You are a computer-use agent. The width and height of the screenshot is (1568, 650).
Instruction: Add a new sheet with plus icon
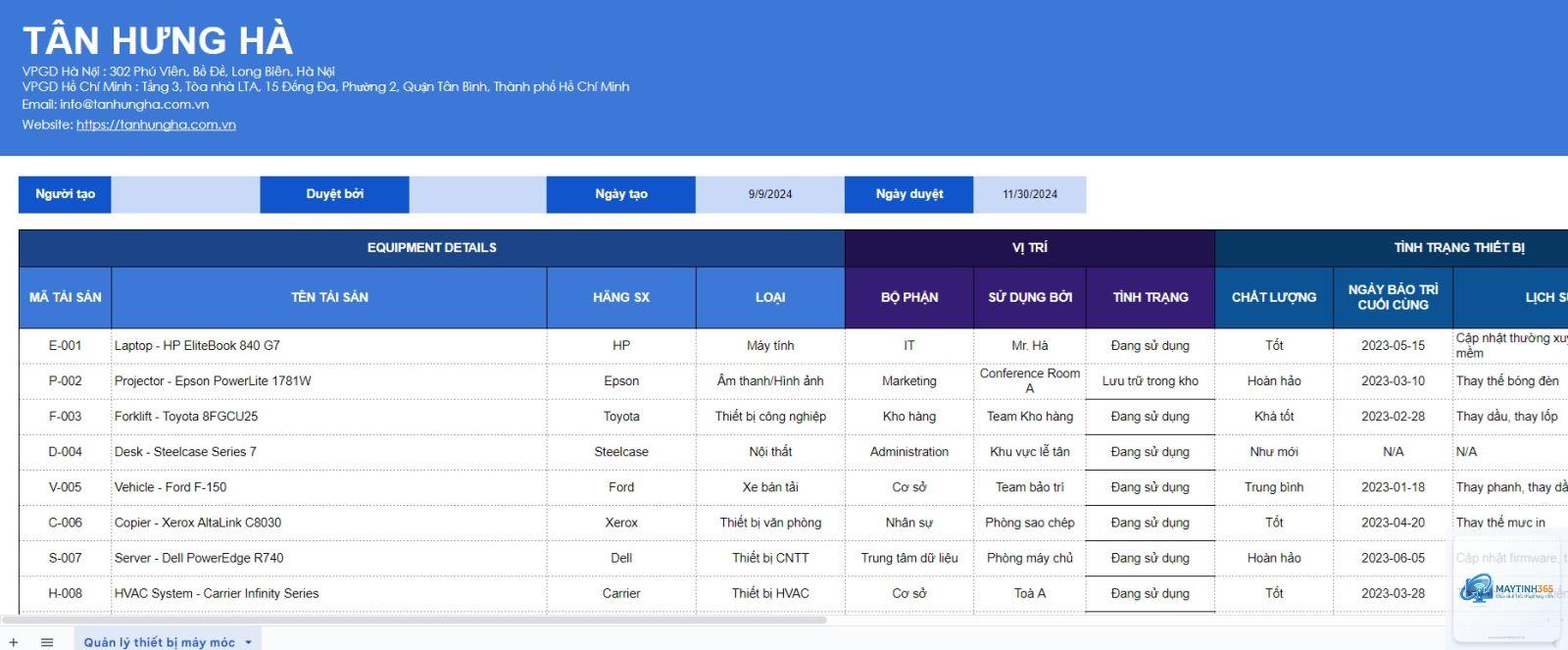[13, 642]
